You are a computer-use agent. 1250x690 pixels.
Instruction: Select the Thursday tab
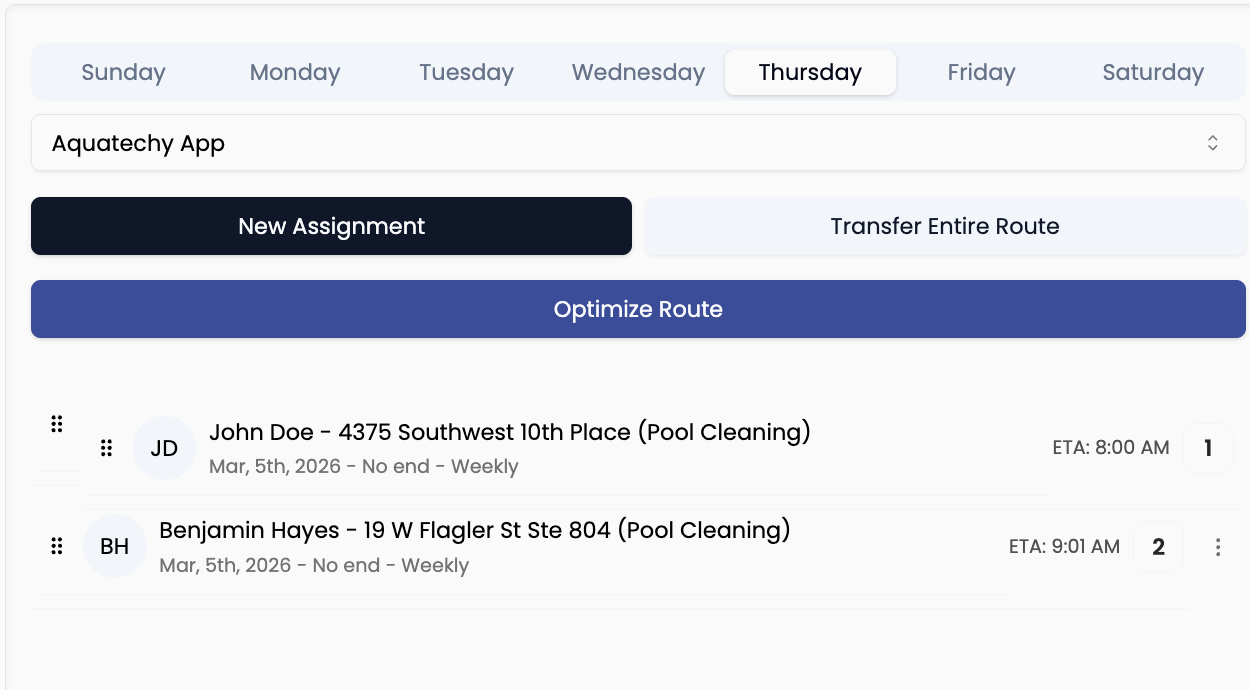810,71
